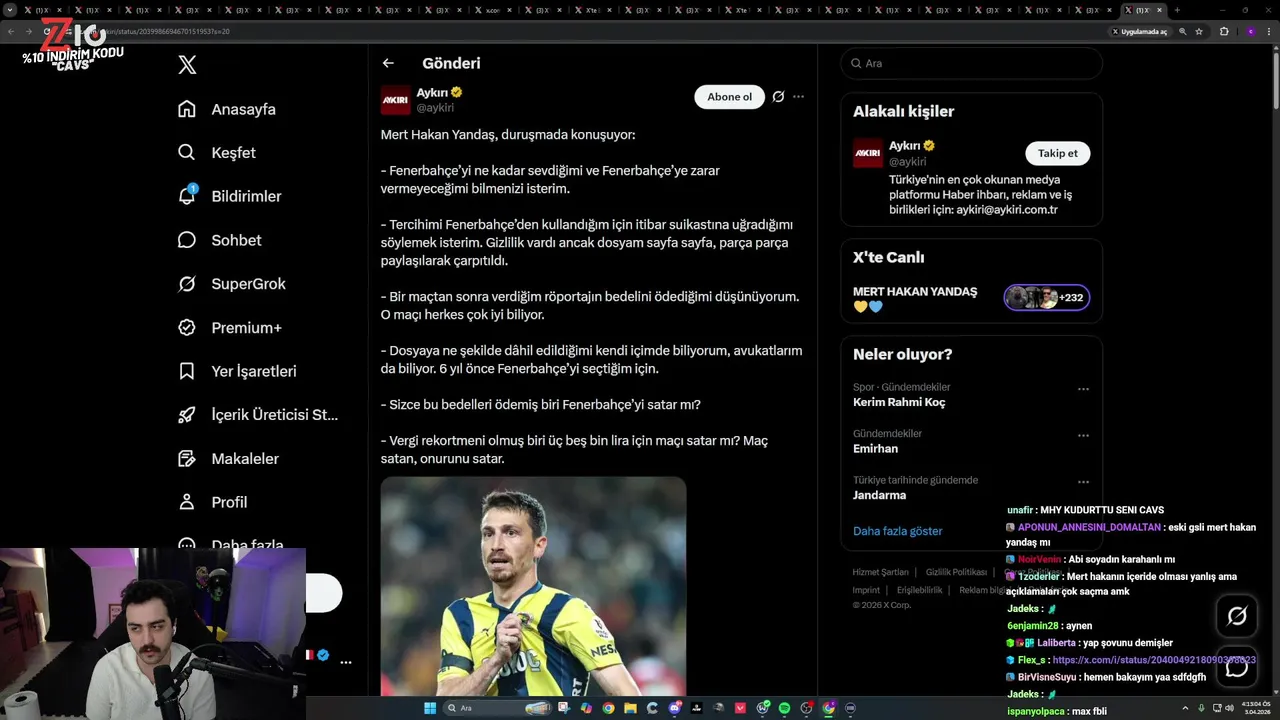This screenshot has height=720, width=1280.
Task: Open File Explorer from the taskbar
Action: tap(631, 708)
